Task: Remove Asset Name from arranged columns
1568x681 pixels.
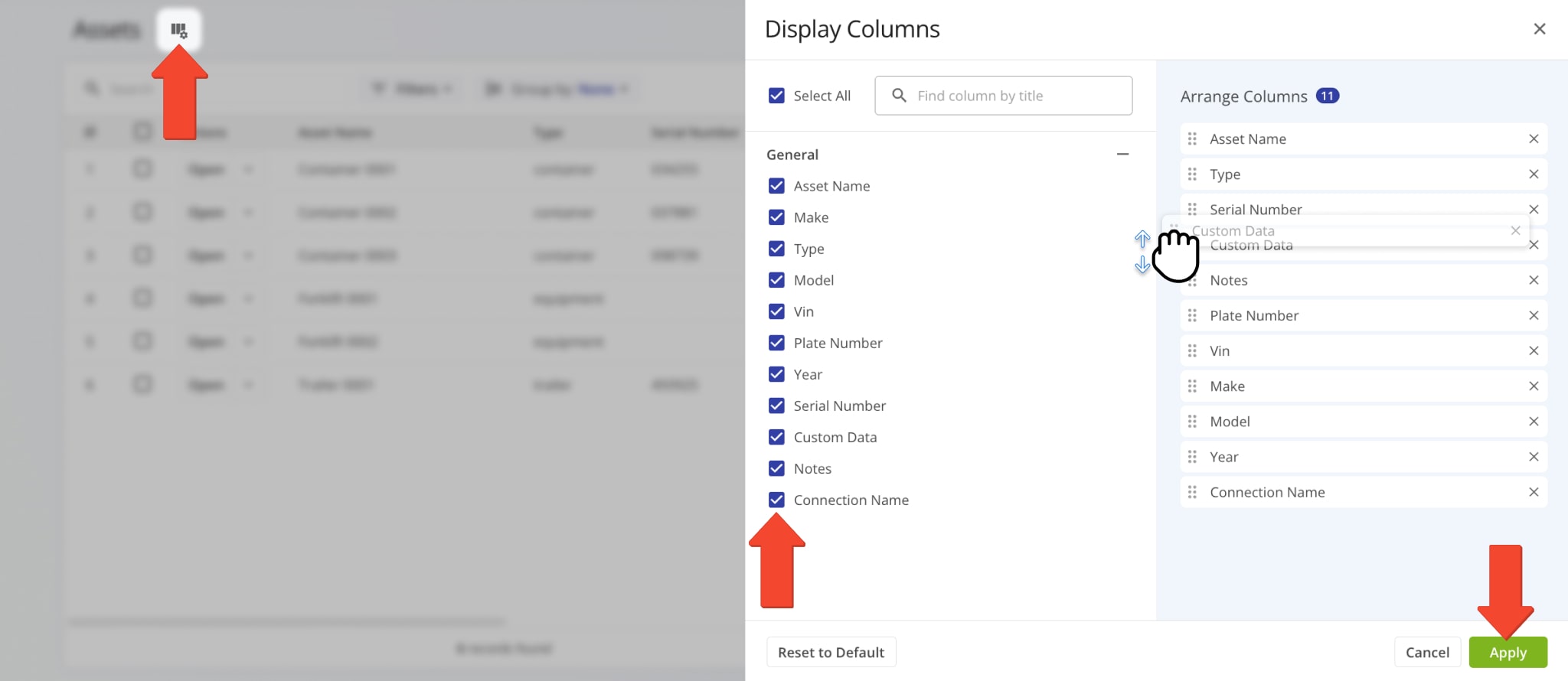Action: click(x=1533, y=139)
